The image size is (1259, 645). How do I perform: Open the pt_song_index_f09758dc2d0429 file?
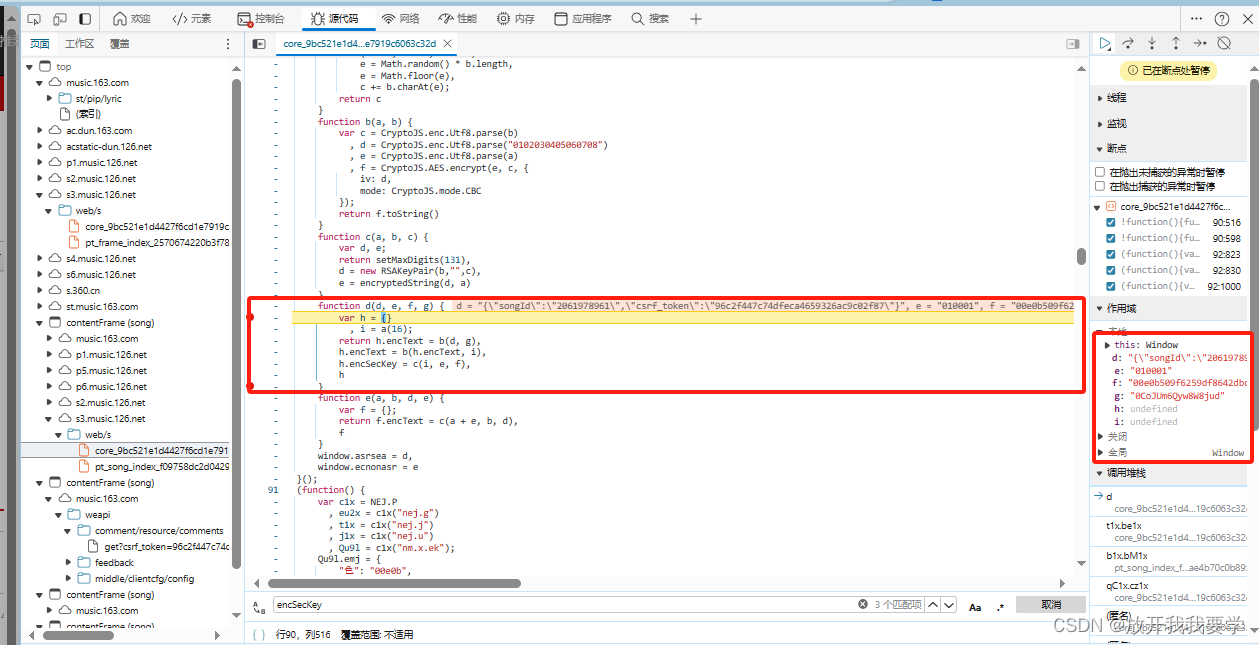162,466
